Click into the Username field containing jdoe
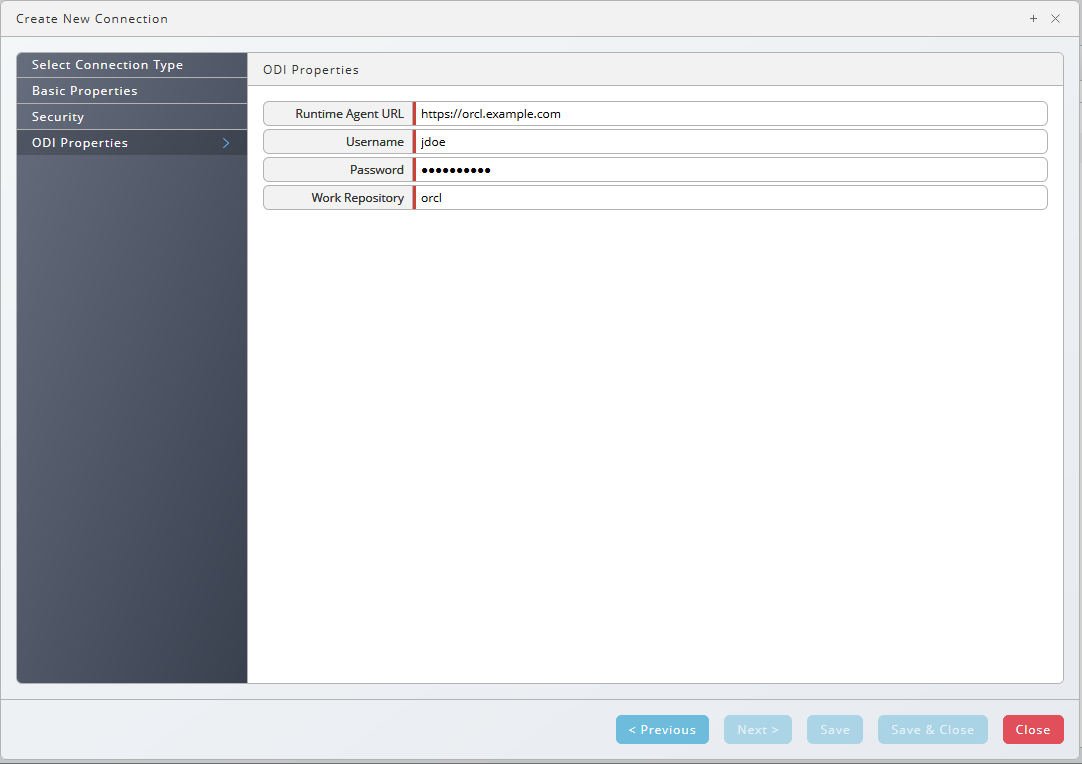Image resolution: width=1082 pixels, height=764 pixels. coord(731,141)
